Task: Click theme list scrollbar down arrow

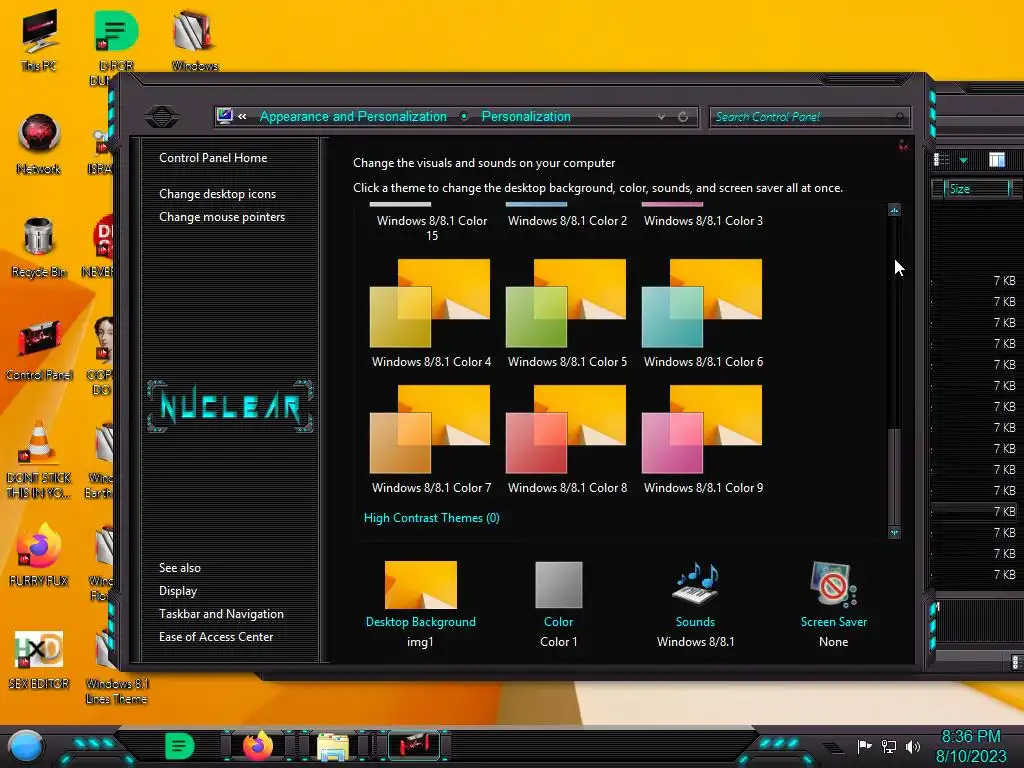Action: pyautogui.click(x=895, y=532)
